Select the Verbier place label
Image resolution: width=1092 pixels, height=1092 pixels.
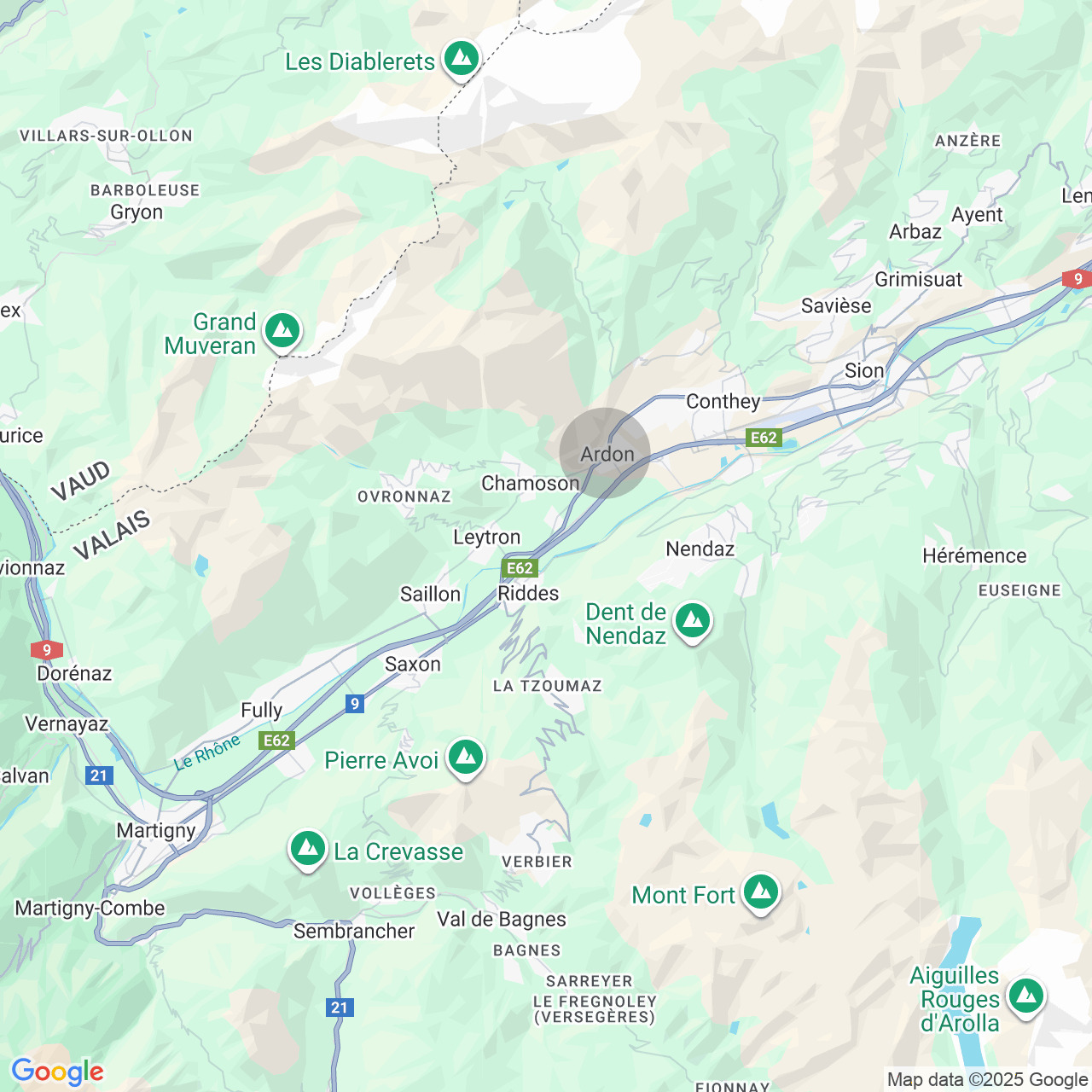(537, 862)
